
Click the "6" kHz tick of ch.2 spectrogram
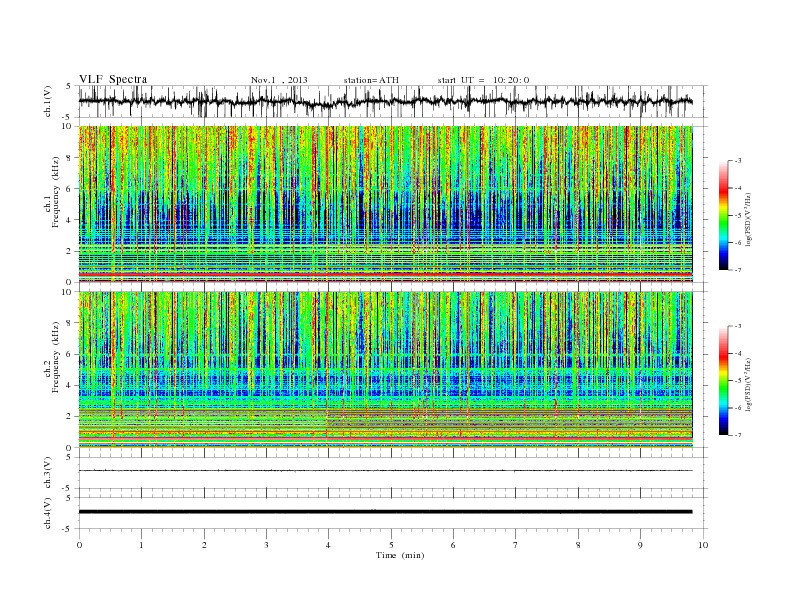tap(70, 354)
